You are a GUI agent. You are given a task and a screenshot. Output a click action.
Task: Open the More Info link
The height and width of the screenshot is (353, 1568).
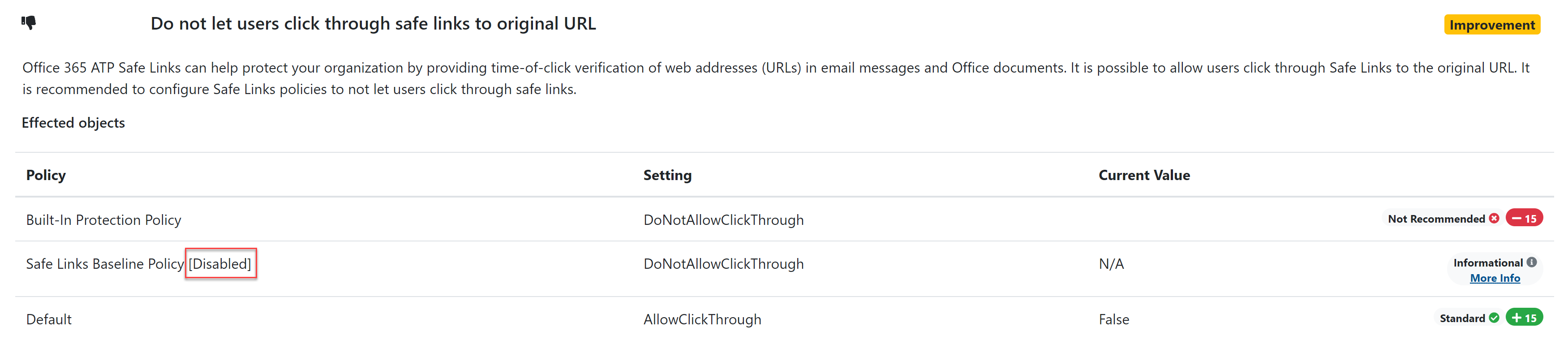pos(1495,278)
